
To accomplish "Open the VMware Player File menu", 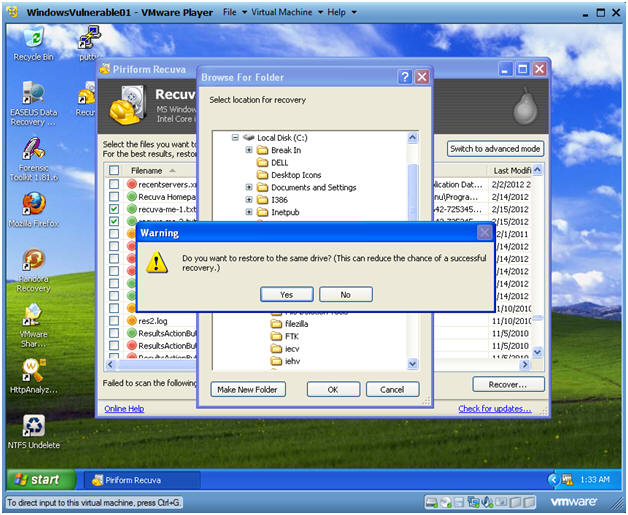I will click(235, 12).
